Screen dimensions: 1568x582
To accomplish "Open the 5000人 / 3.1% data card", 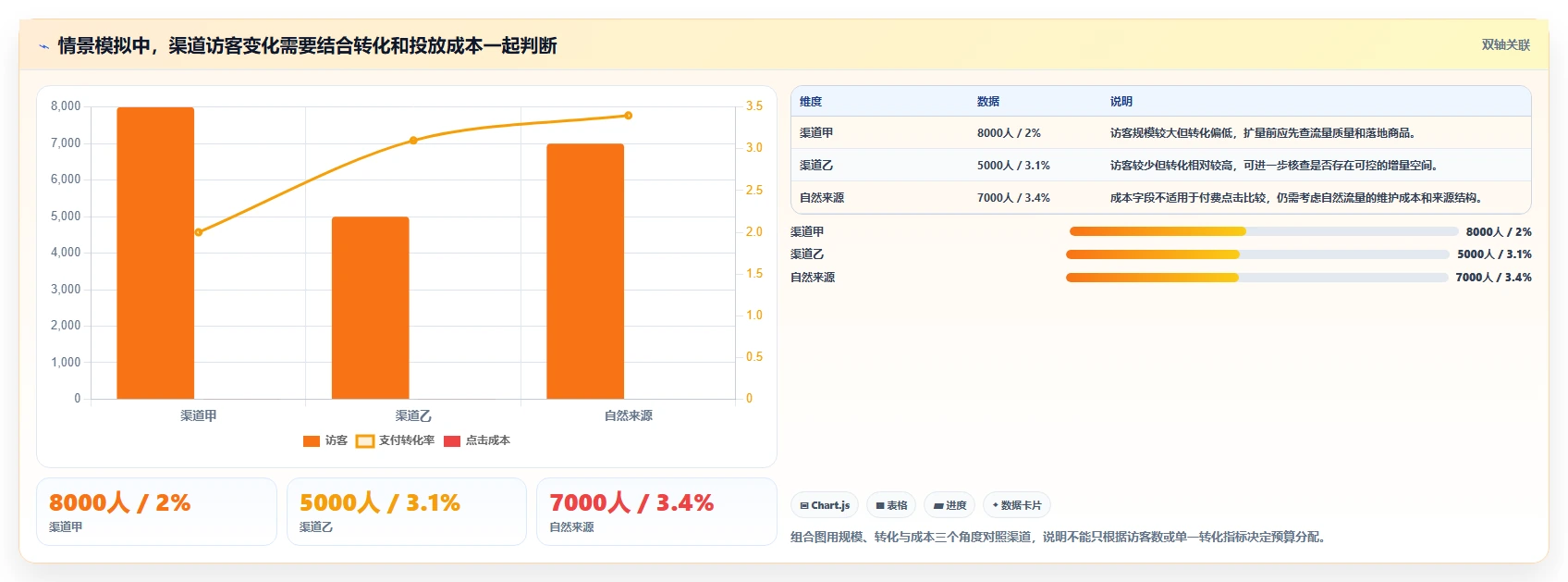I will click(407, 512).
